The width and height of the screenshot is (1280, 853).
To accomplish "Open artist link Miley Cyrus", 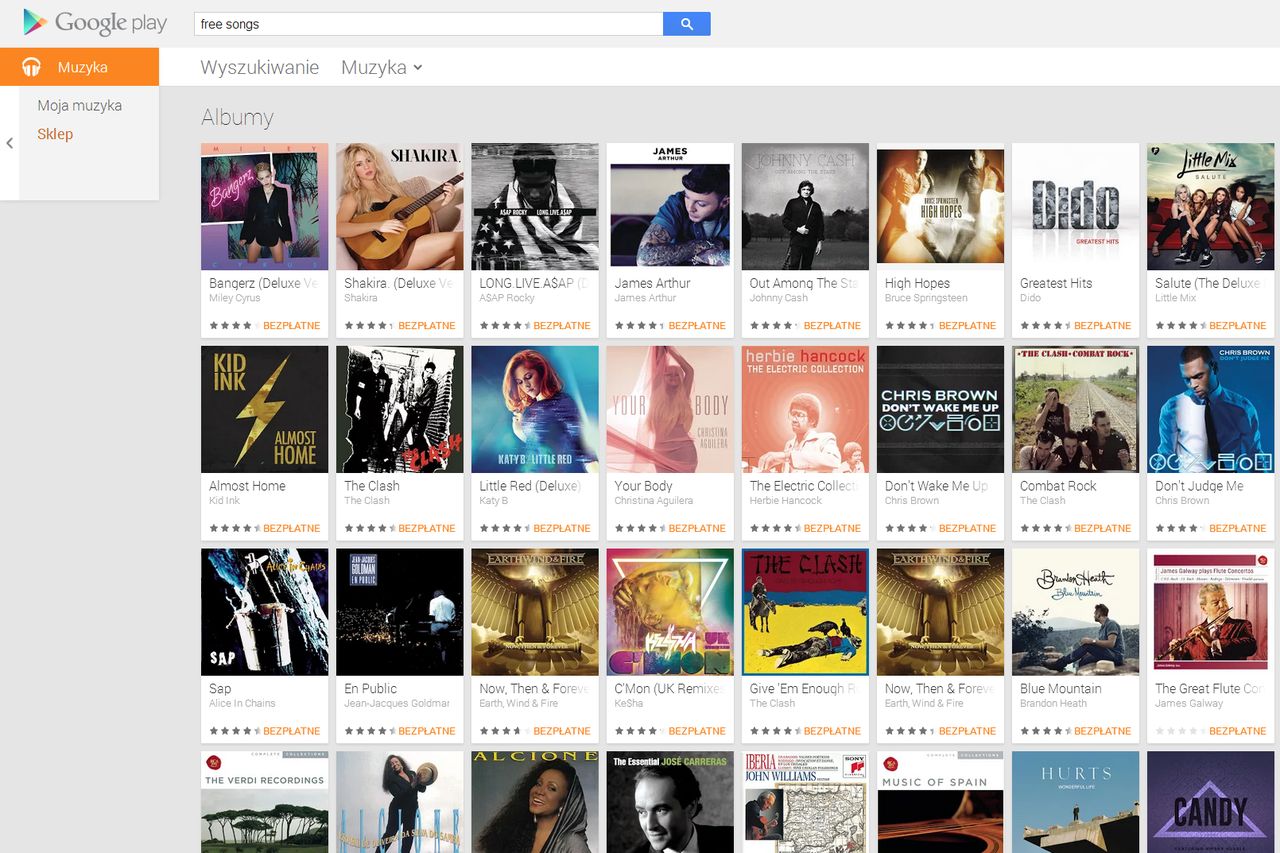I will pyautogui.click(x=235, y=298).
